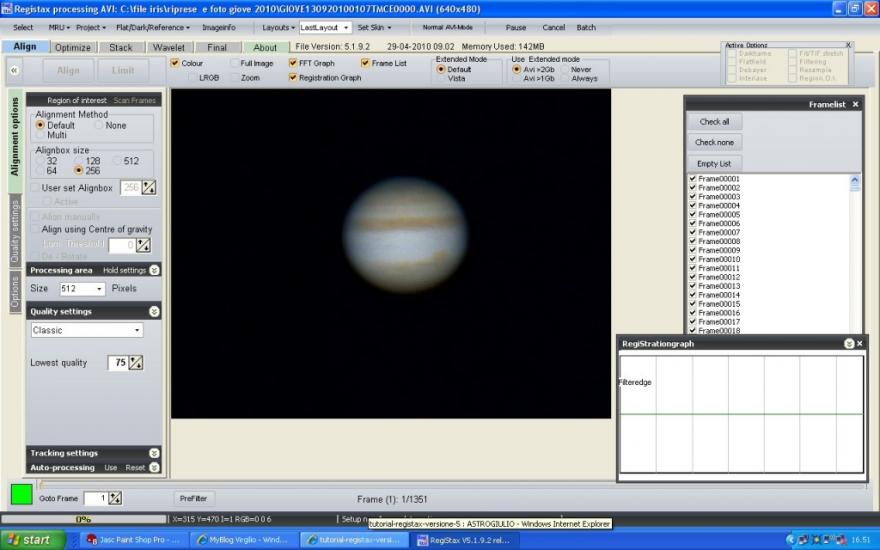
Task: Uncheck the Frame List checkbox
Action: coord(365,63)
